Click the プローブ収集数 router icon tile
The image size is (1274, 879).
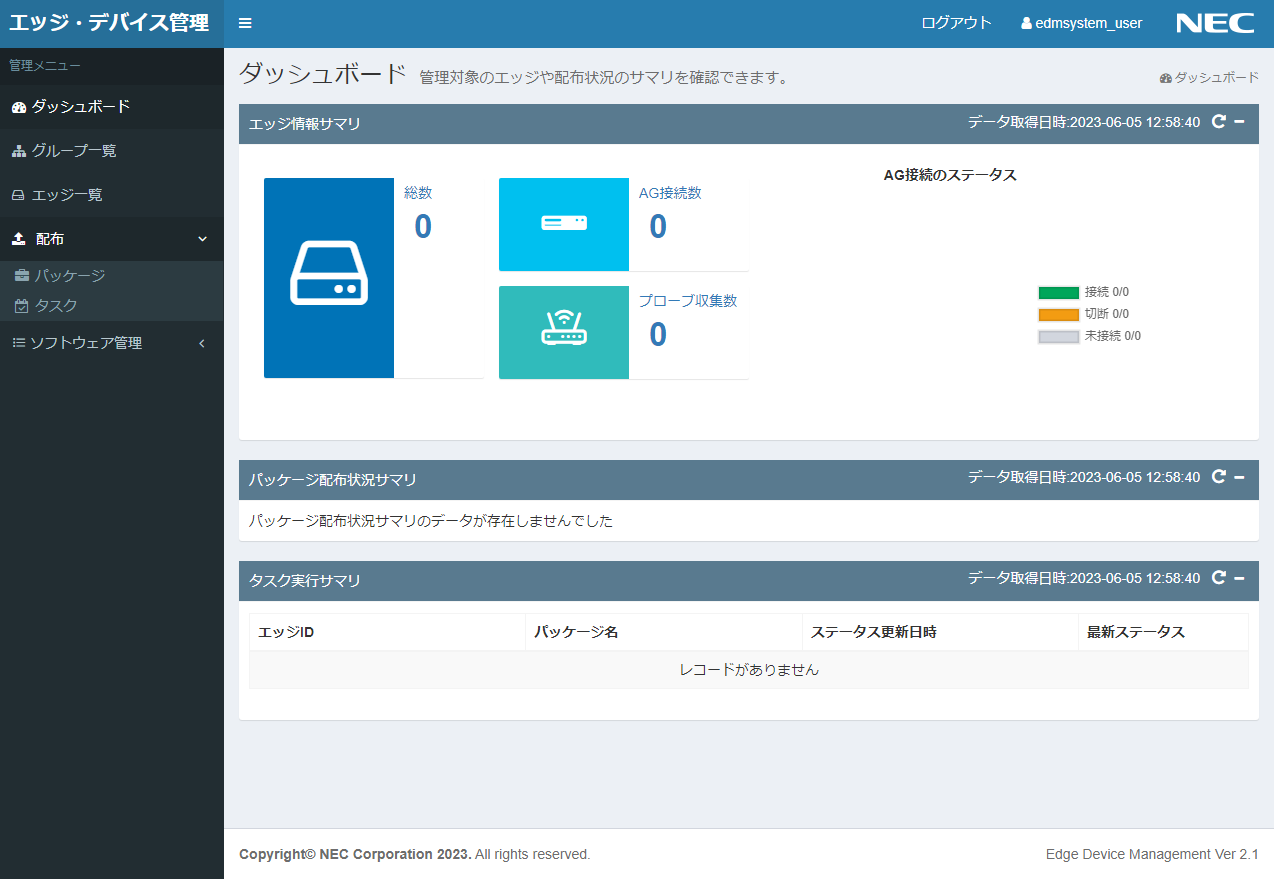[x=564, y=332]
